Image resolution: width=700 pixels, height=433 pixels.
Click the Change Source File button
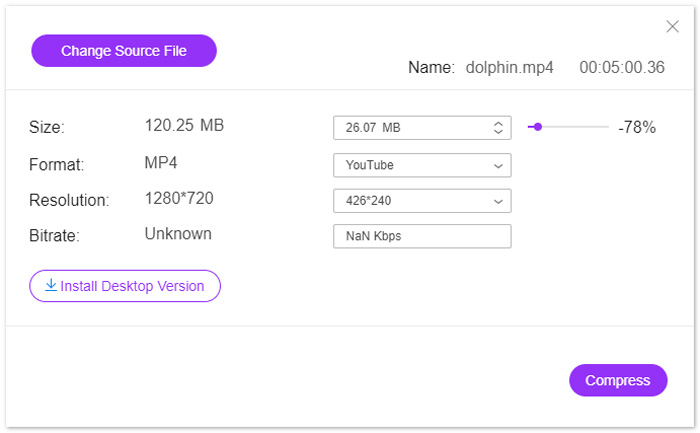pos(124,51)
